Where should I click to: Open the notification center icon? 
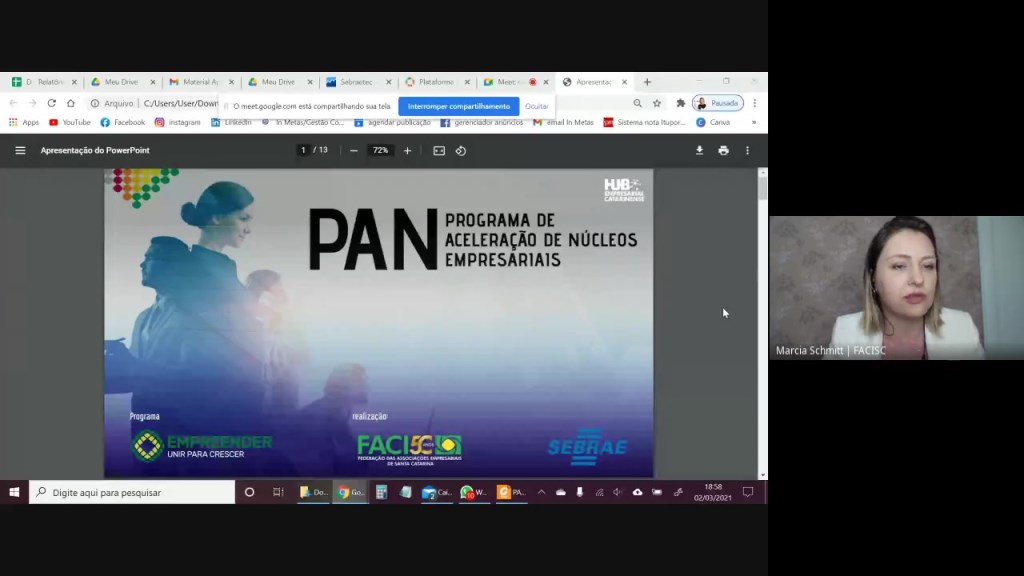click(x=748, y=492)
